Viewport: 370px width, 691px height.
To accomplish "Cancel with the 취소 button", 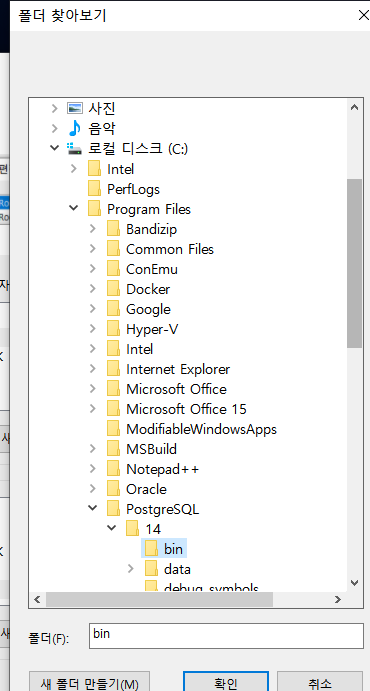I will click(x=320, y=681).
